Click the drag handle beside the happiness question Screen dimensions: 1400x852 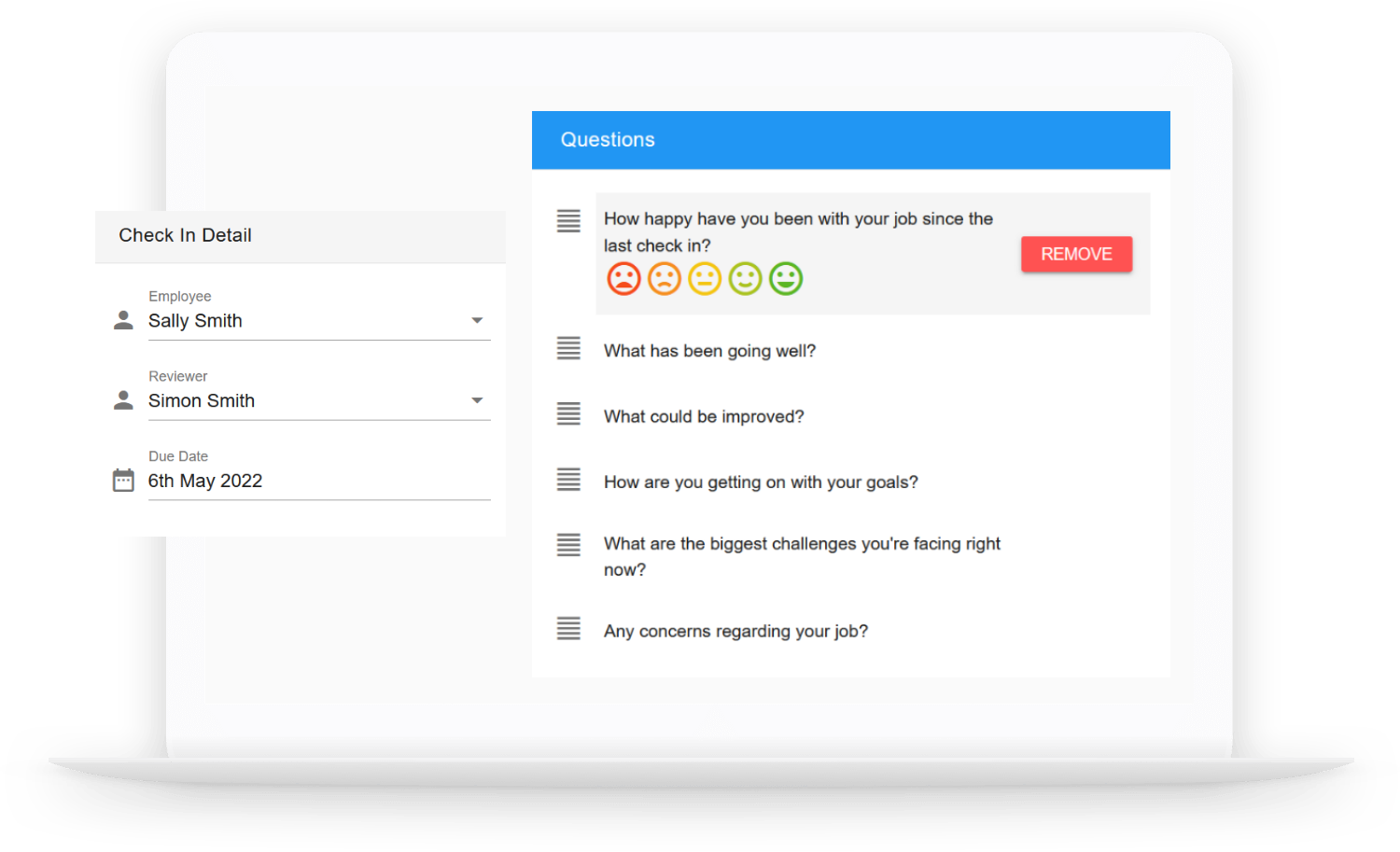coord(568,221)
